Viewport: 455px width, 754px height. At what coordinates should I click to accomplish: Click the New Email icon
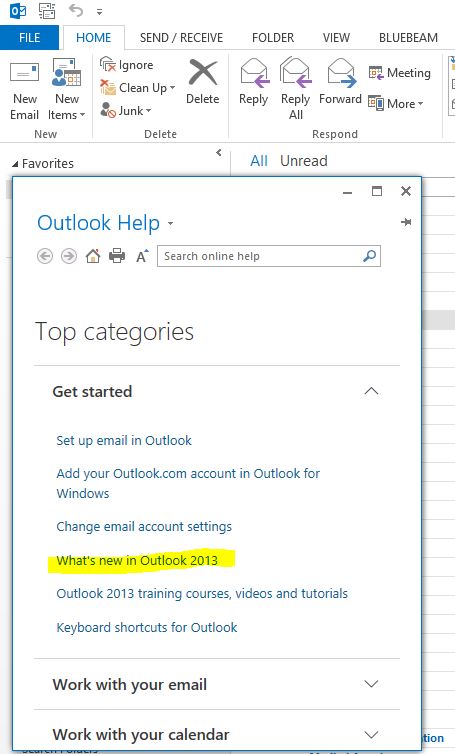(x=25, y=73)
